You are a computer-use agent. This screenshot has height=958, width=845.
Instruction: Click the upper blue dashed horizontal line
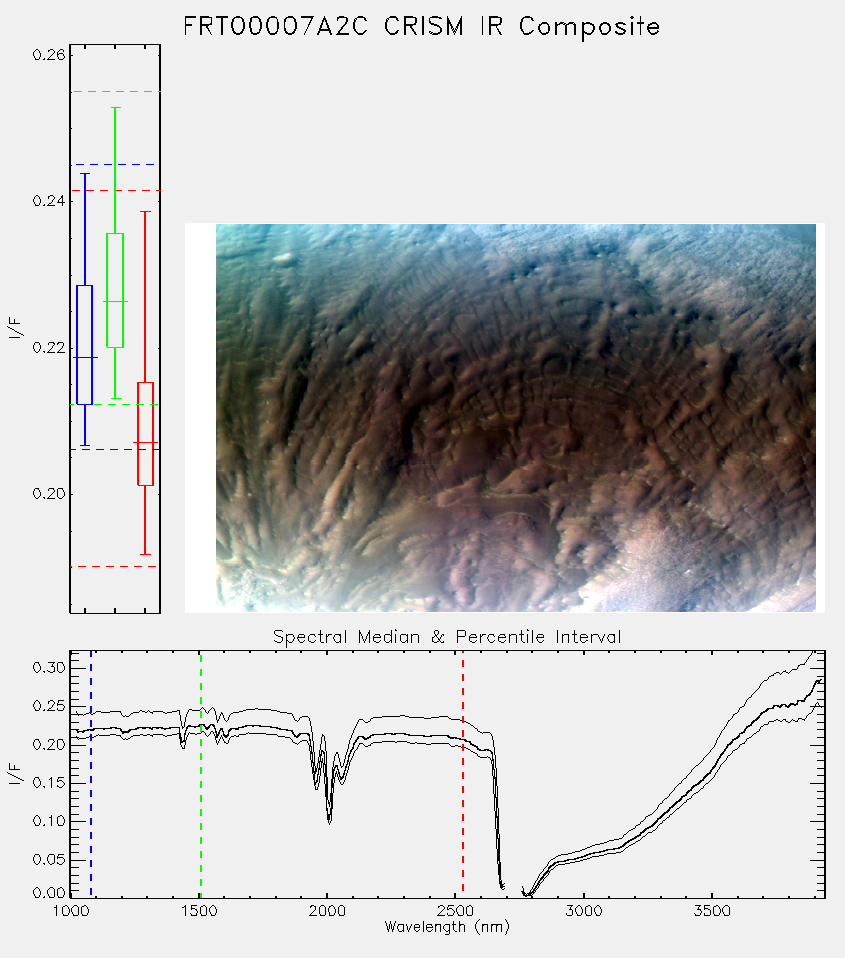[x=115, y=164]
